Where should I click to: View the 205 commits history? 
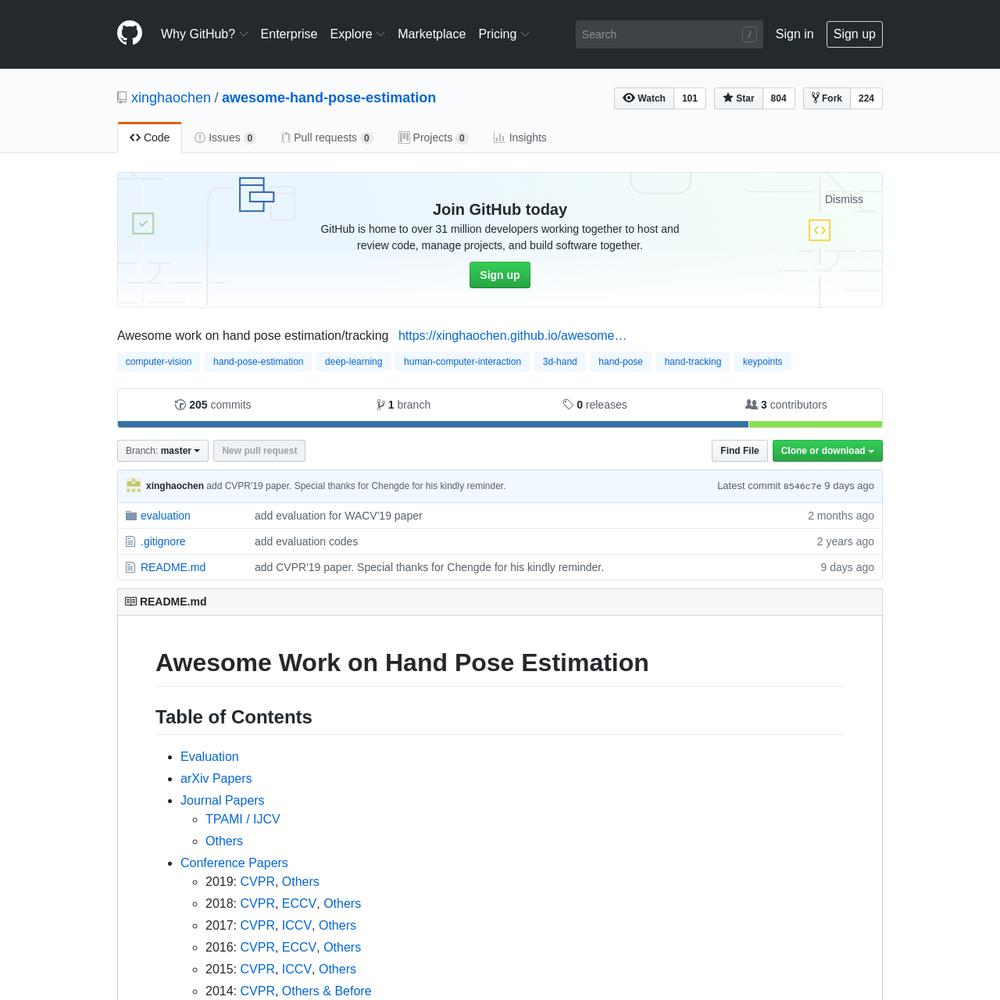tap(213, 405)
